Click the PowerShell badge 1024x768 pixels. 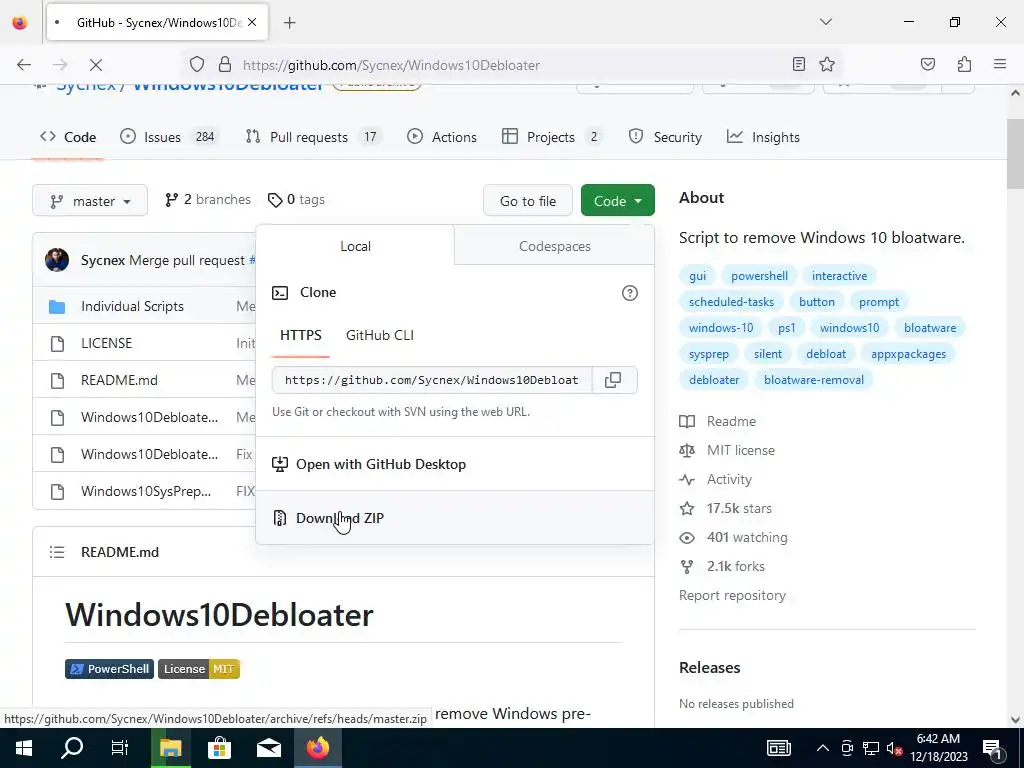pos(109,669)
